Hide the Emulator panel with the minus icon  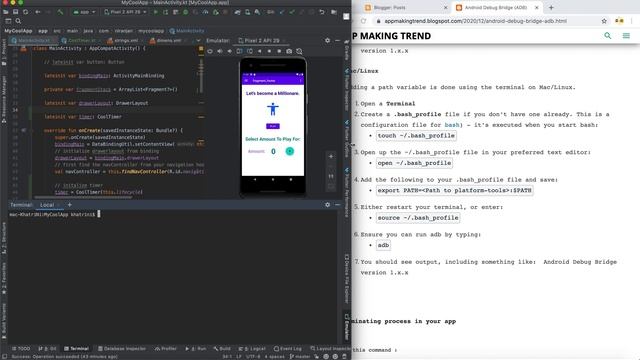tap(338, 40)
